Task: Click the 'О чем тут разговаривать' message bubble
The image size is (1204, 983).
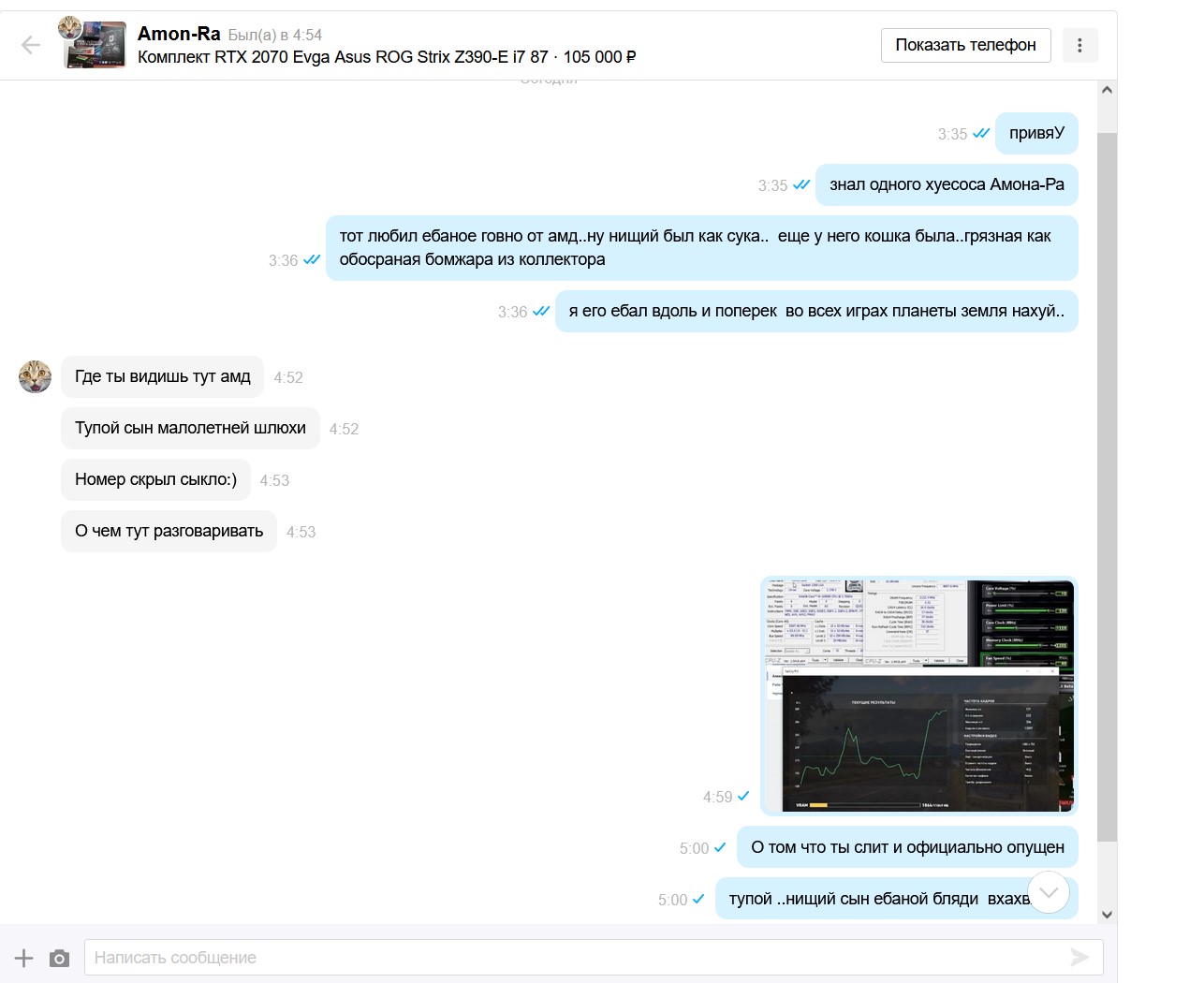Action: coord(169,531)
